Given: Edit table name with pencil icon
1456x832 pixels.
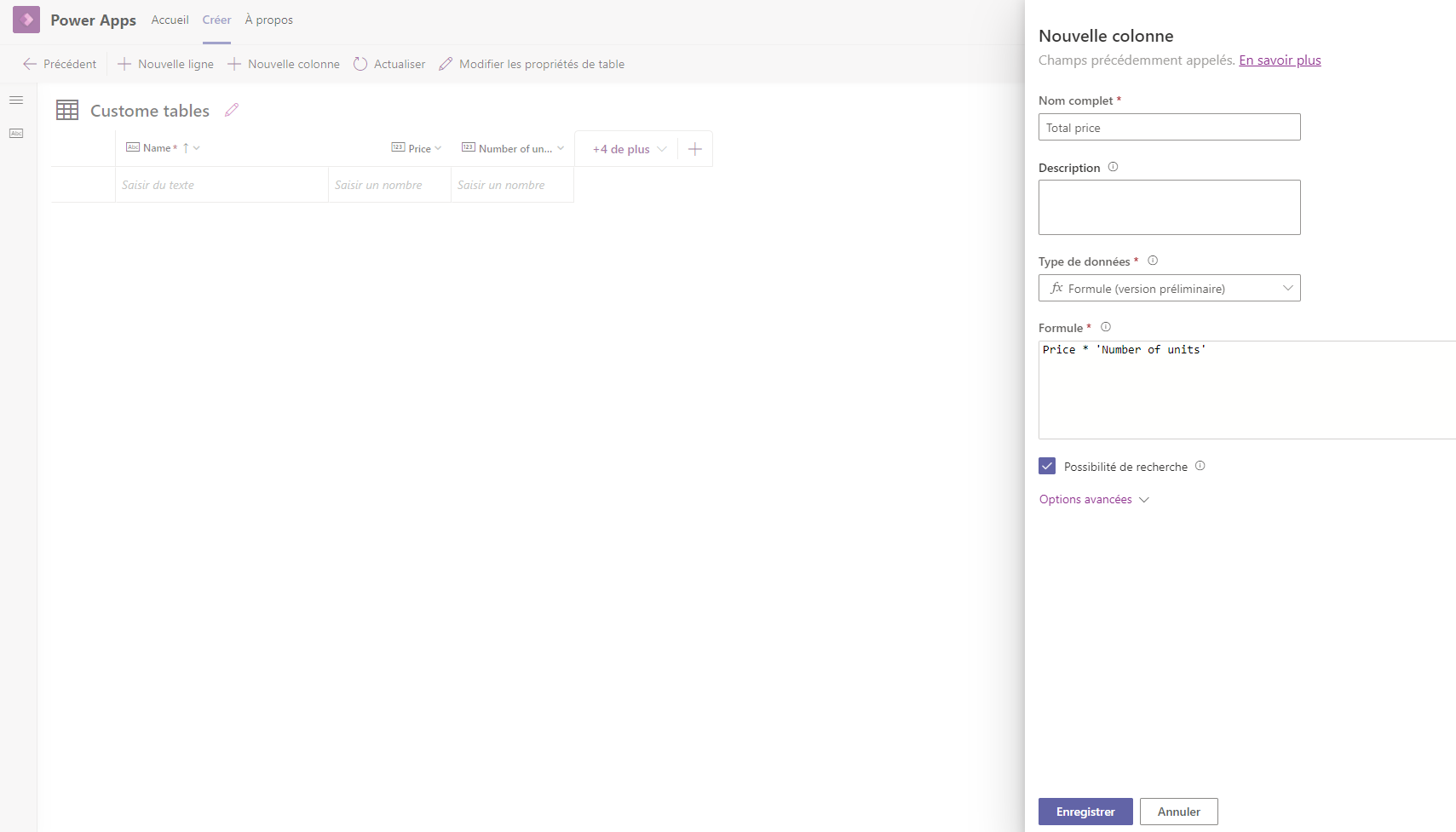Looking at the screenshot, I should pos(232,110).
